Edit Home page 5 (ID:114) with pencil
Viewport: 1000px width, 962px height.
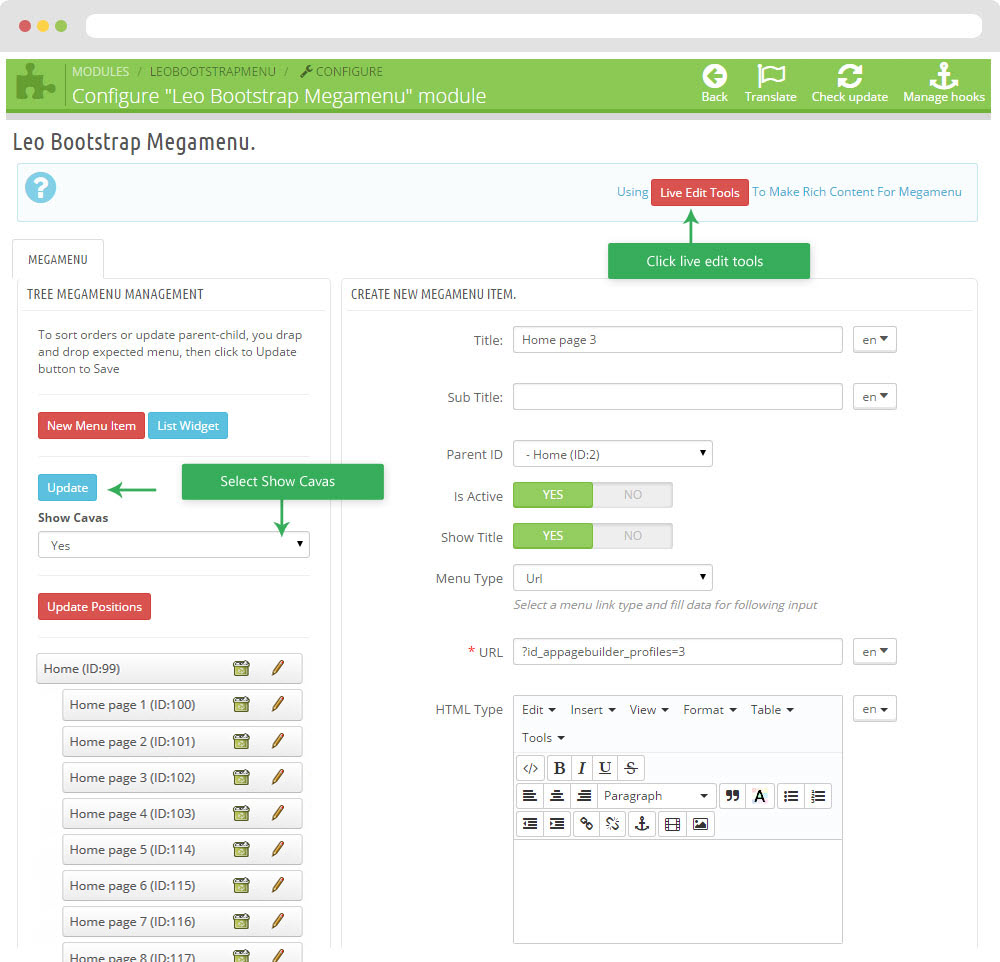click(x=277, y=849)
